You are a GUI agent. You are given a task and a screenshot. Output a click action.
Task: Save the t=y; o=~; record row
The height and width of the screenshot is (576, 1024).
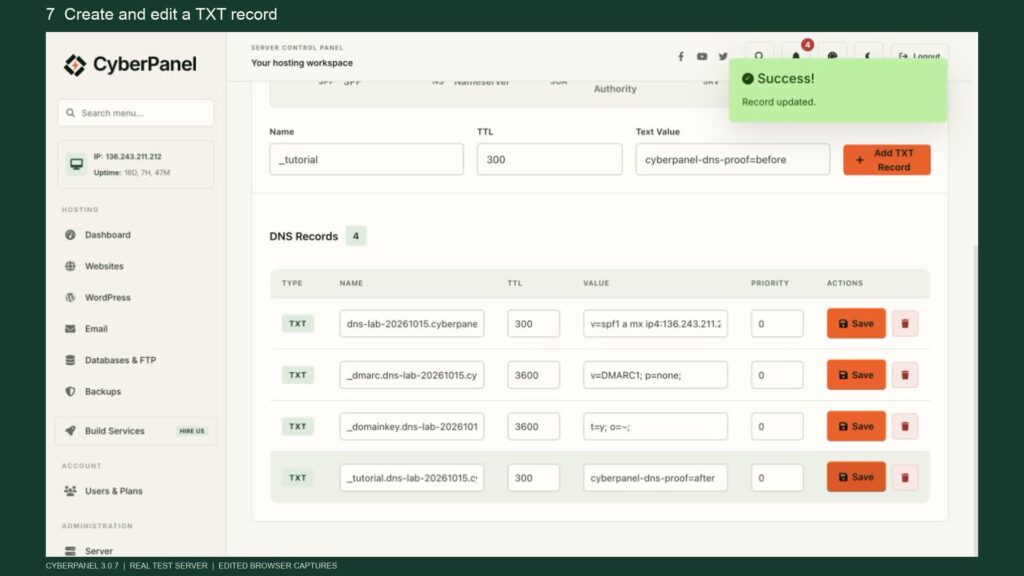[856, 426]
